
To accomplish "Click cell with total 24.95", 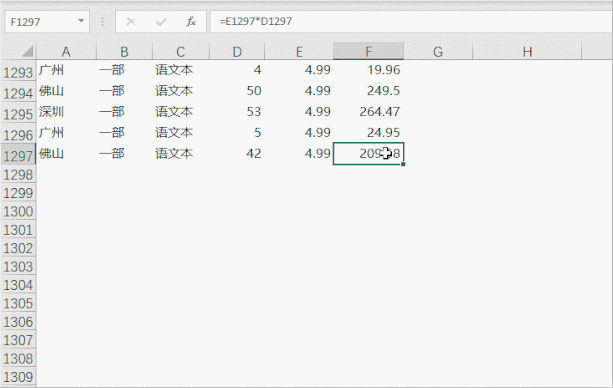I will pos(368,133).
